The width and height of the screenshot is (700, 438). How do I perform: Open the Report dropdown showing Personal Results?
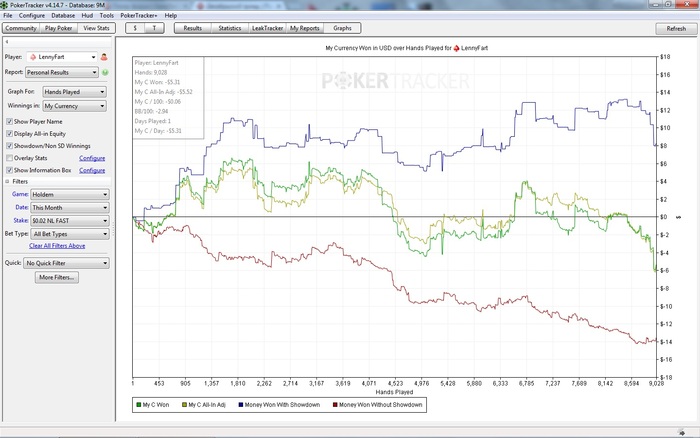(x=62, y=72)
